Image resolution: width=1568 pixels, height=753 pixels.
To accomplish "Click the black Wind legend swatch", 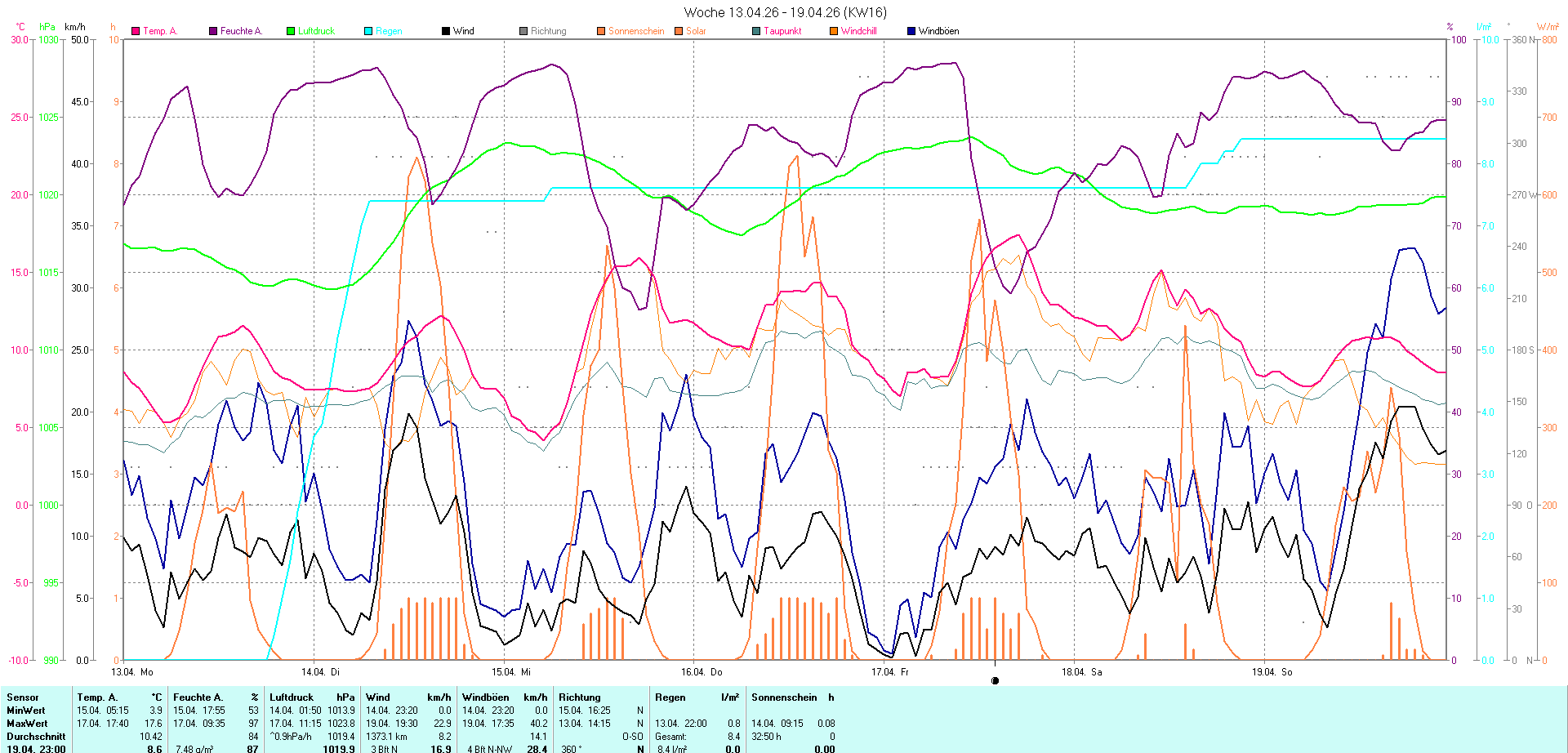I will 446,31.
